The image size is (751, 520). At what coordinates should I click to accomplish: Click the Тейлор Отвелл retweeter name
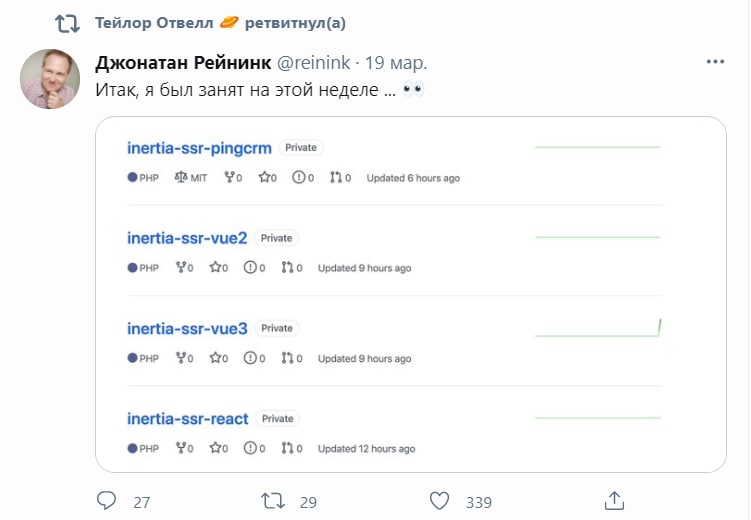154,23
